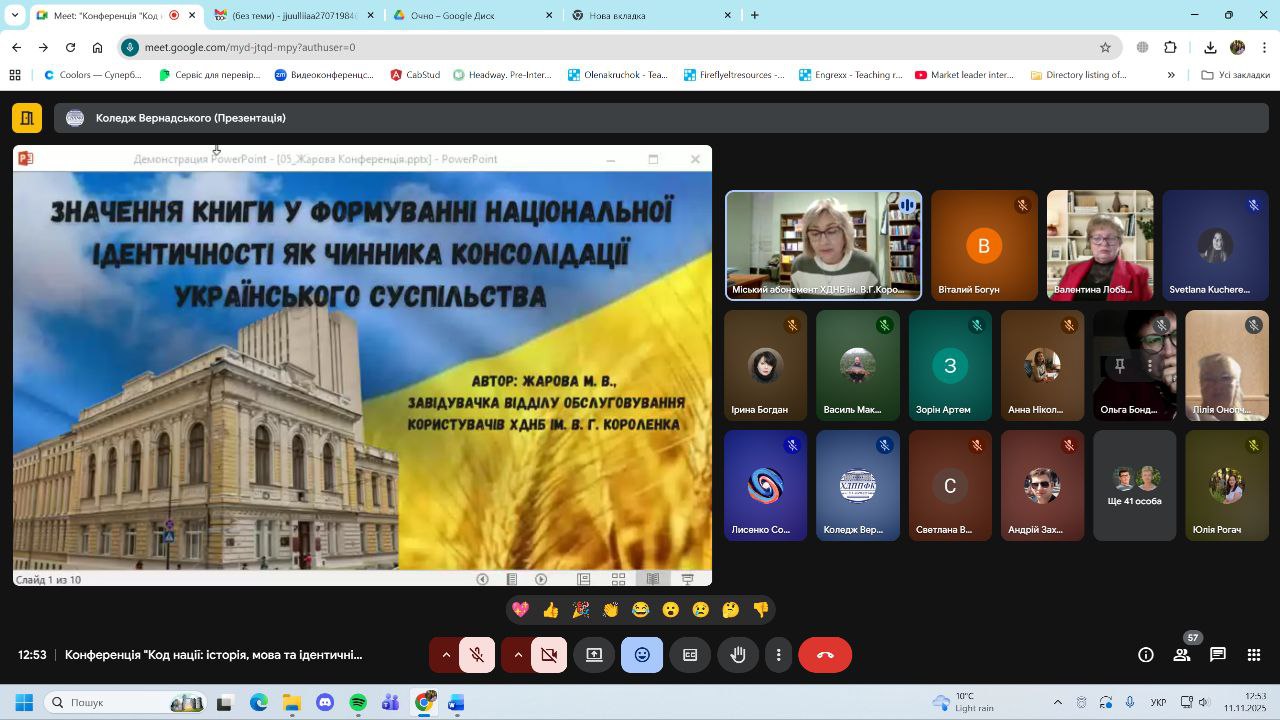Send the thumbs up reaction
Screen dimensions: 1280x720
550,610
